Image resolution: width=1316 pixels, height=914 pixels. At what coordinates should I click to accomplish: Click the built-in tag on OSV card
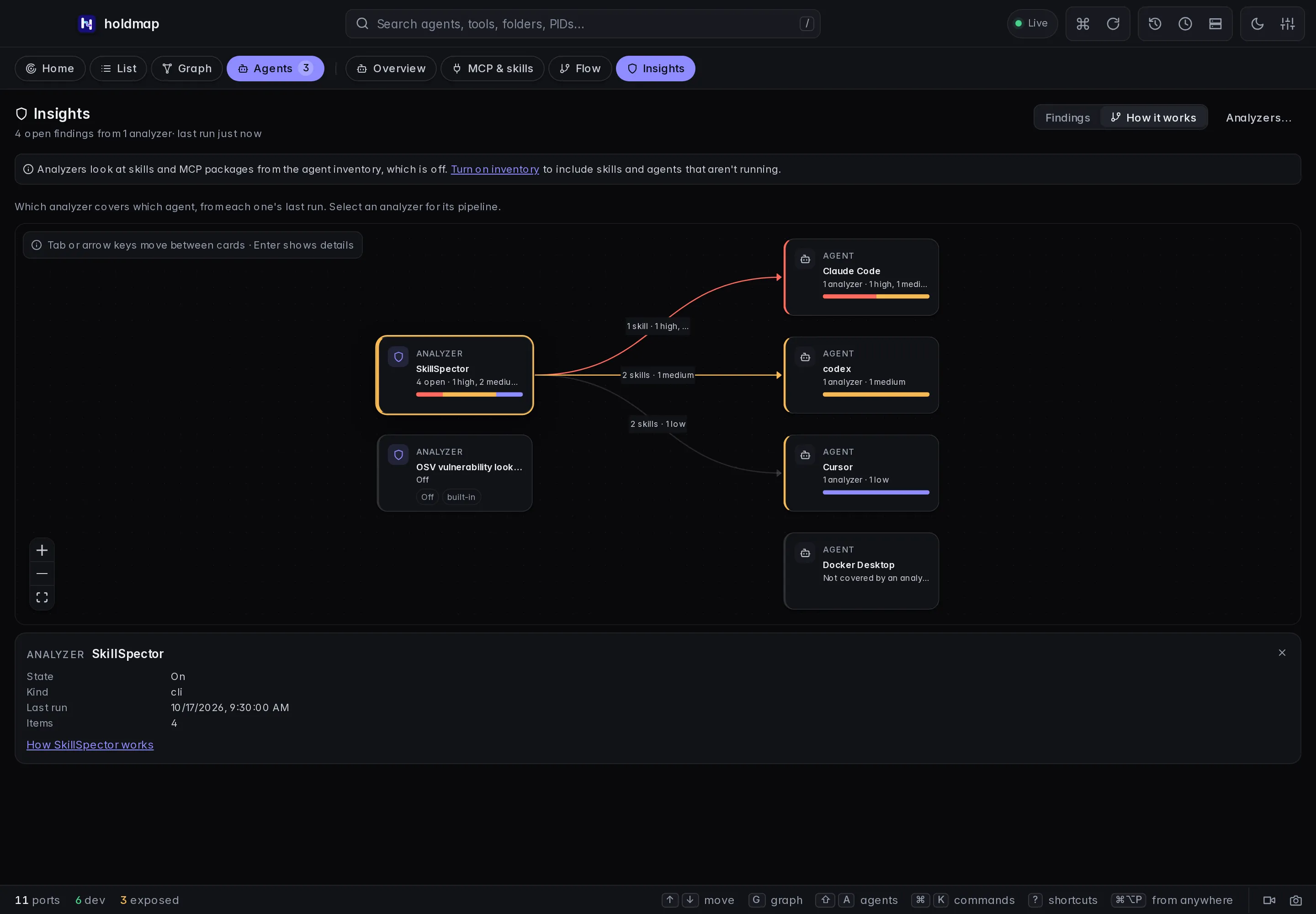(461, 497)
